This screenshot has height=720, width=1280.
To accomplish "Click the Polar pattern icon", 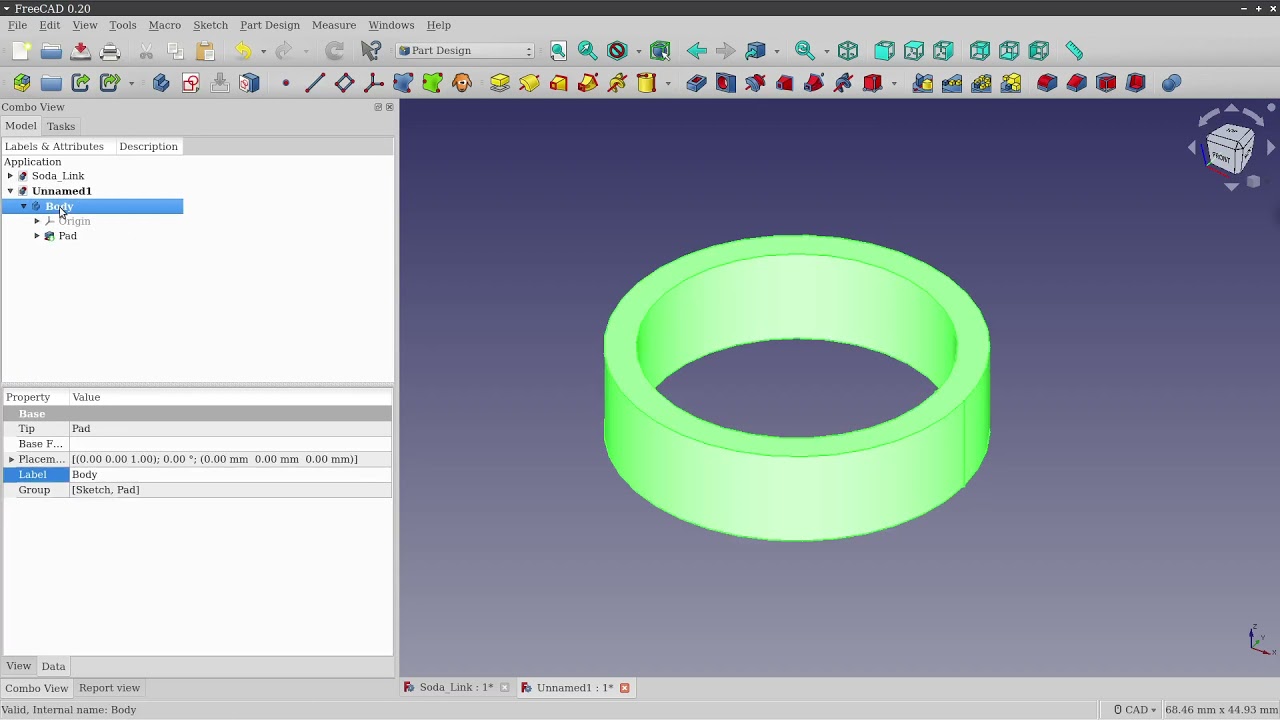I will 981,83.
